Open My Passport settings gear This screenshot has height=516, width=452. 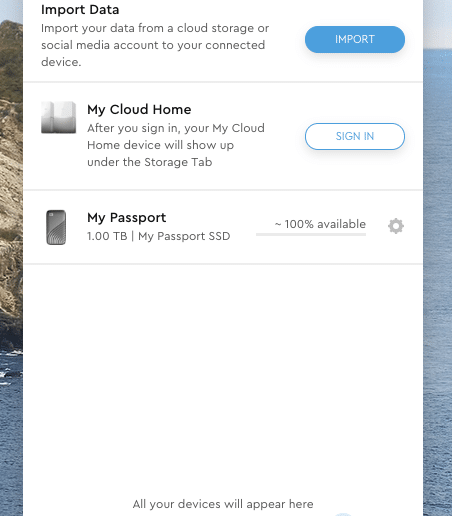click(396, 226)
